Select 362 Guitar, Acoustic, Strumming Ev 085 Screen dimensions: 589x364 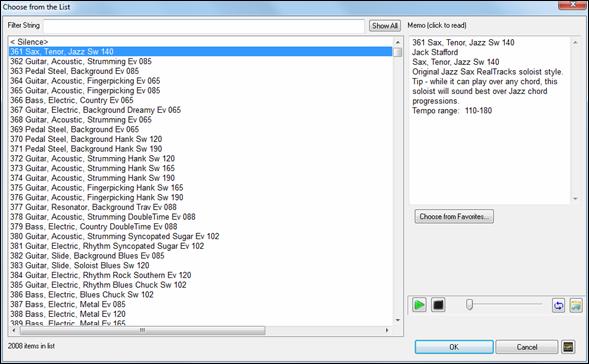[x=201, y=61]
